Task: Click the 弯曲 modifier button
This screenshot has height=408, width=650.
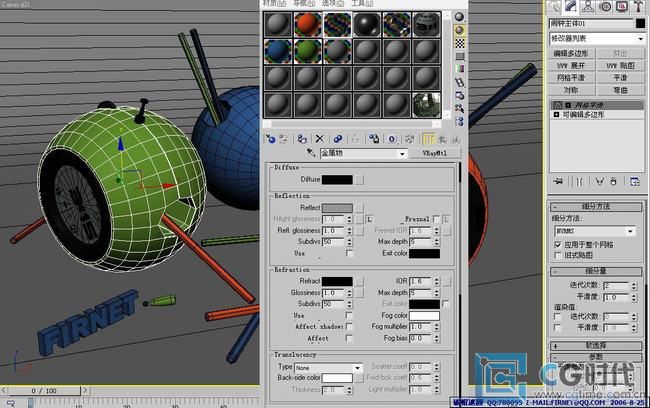Action: click(x=620, y=90)
